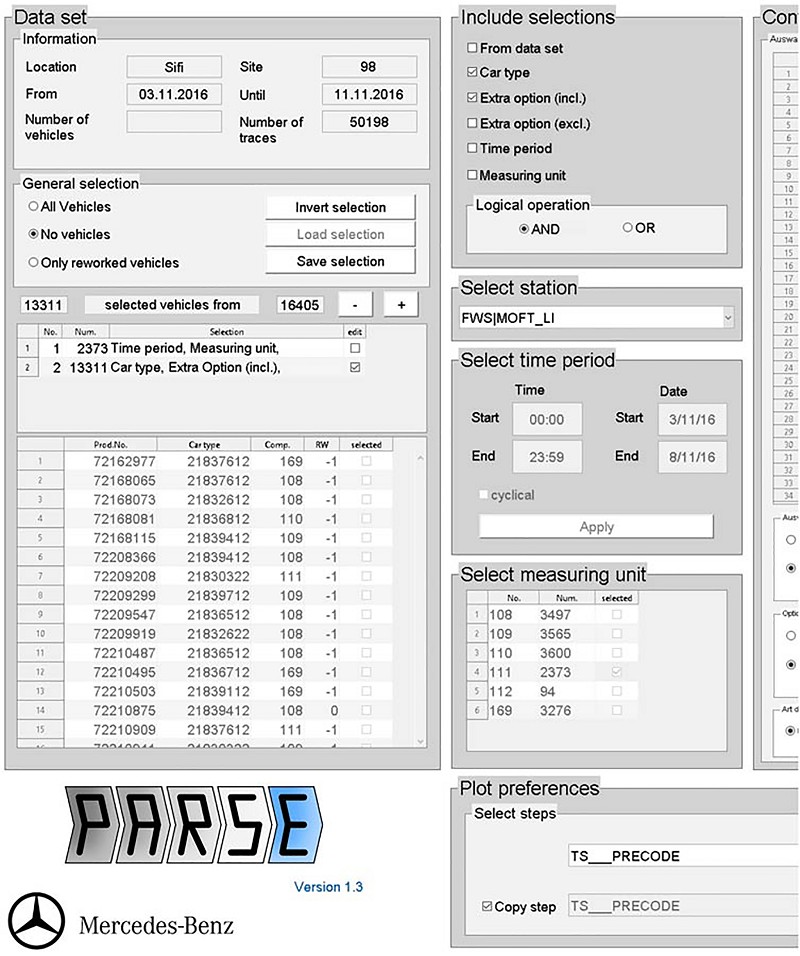This screenshot has width=800, height=956.
Task: Click the Start date 3/11/16 field
Action: [692, 419]
